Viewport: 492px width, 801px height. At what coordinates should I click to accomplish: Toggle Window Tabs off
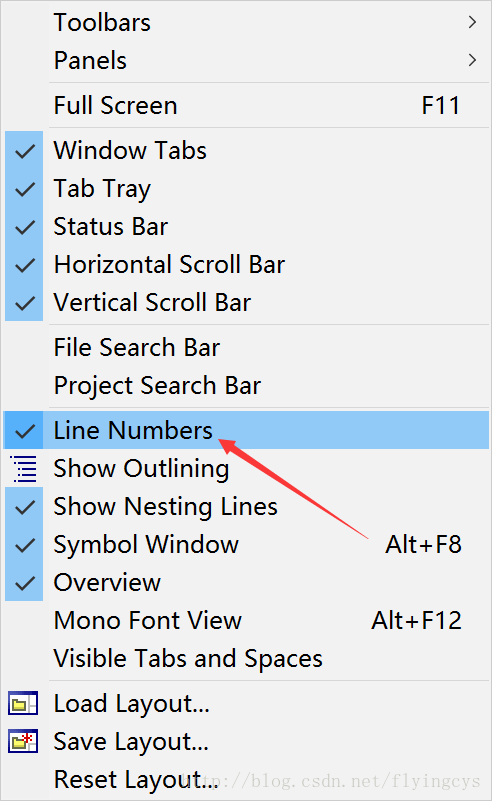[246, 151]
